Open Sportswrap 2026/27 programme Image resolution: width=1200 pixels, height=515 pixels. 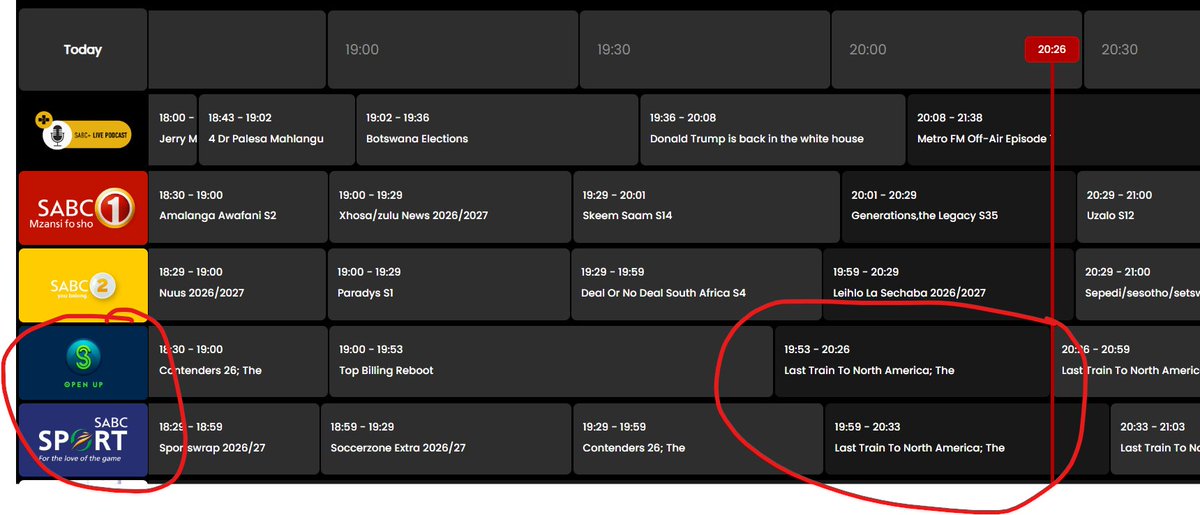click(233, 440)
